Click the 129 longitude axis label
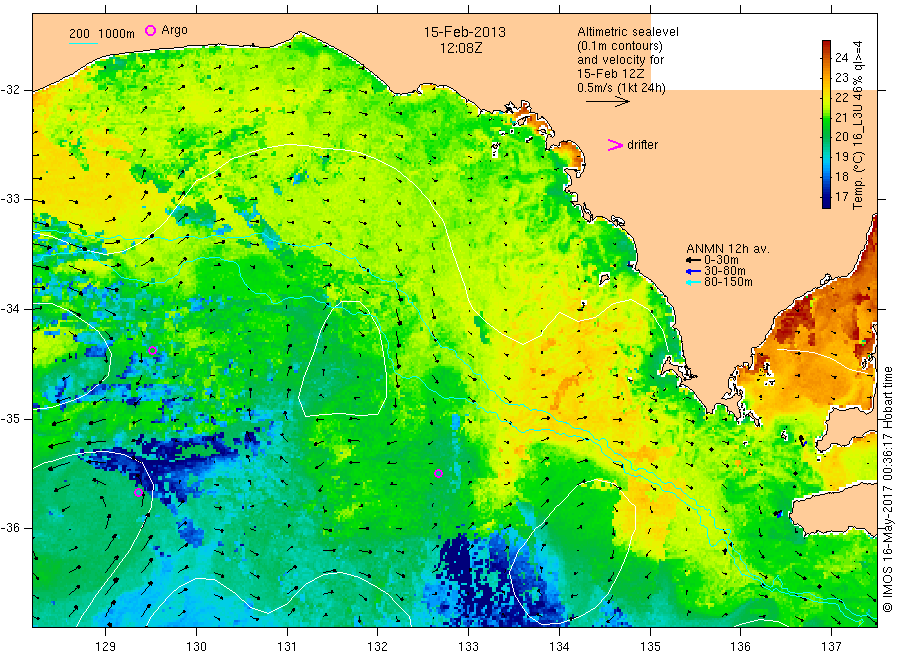 [x=106, y=647]
